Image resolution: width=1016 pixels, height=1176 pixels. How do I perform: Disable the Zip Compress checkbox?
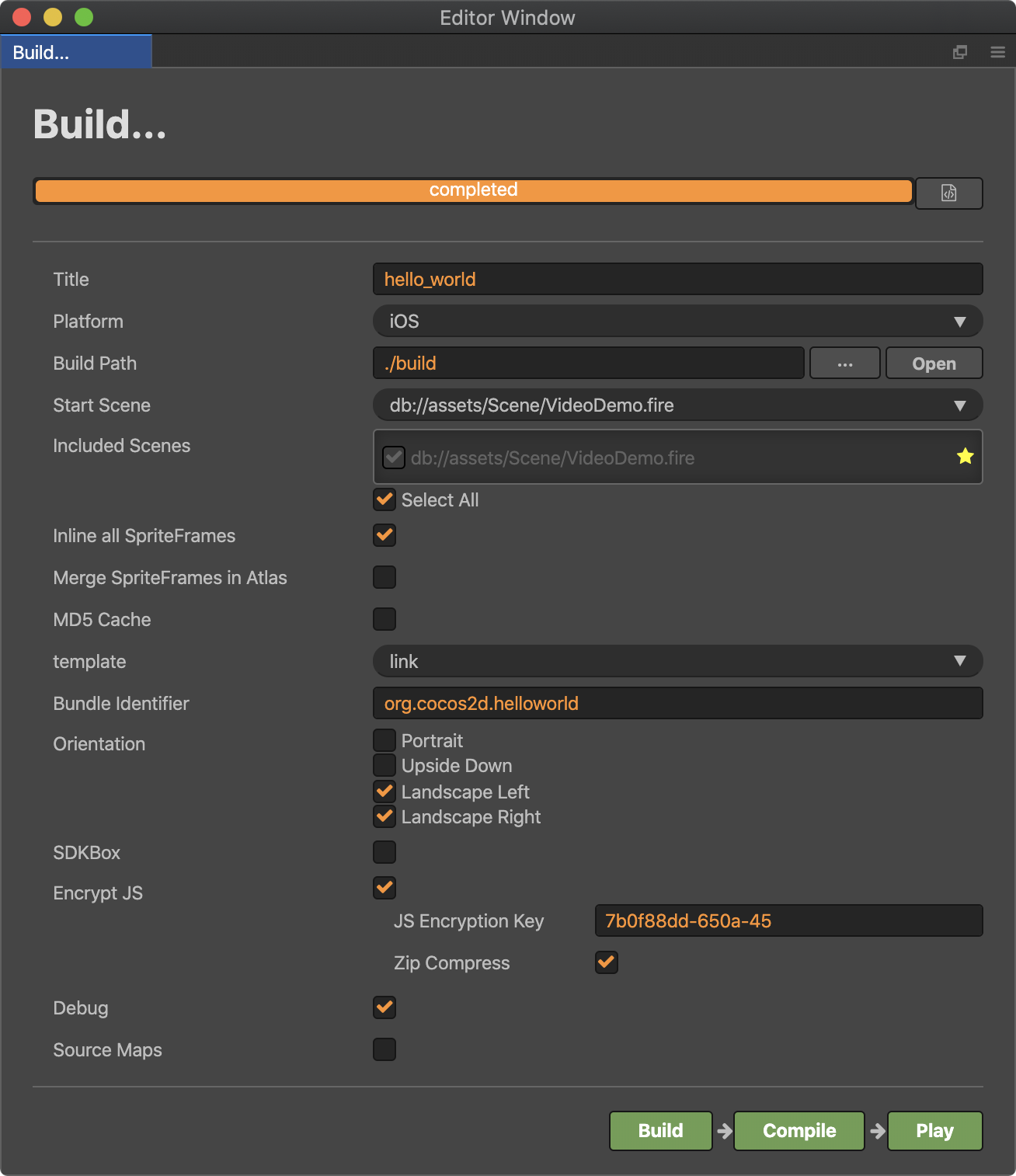pyautogui.click(x=606, y=962)
